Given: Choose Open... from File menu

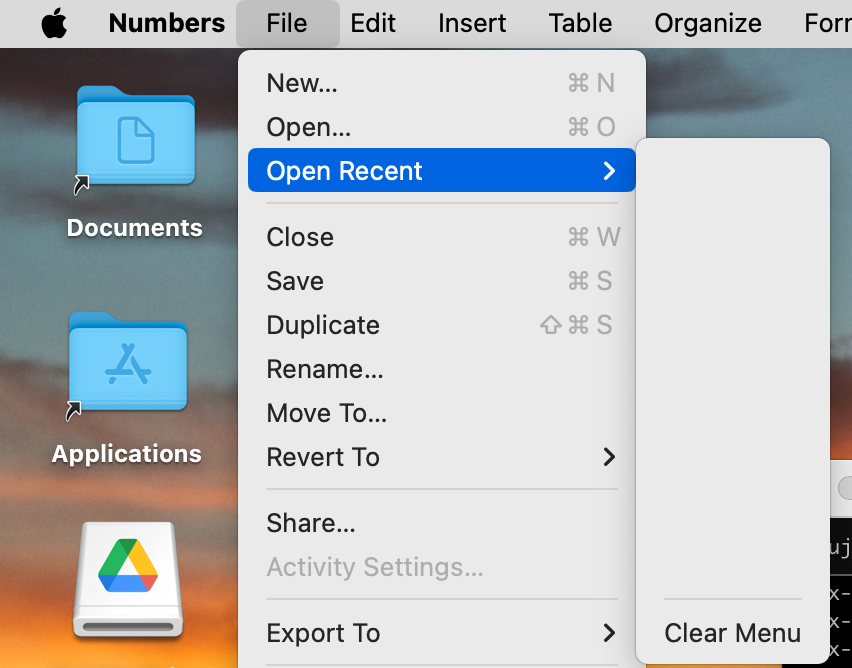Looking at the screenshot, I should 308,128.
